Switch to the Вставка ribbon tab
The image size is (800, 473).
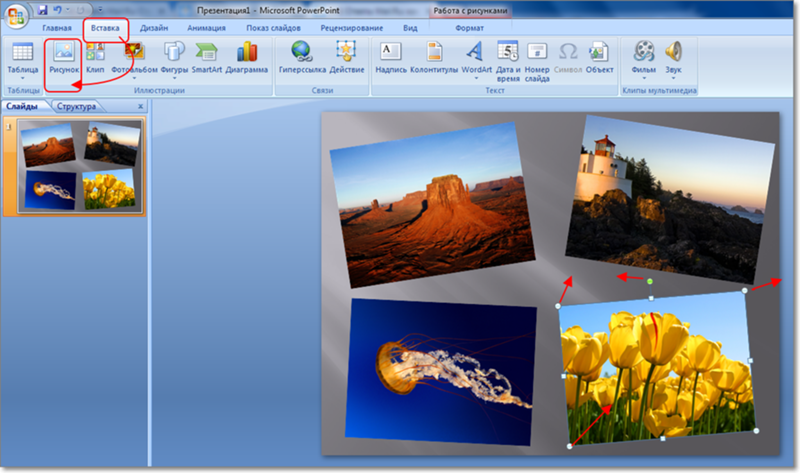(x=105, y=28)
